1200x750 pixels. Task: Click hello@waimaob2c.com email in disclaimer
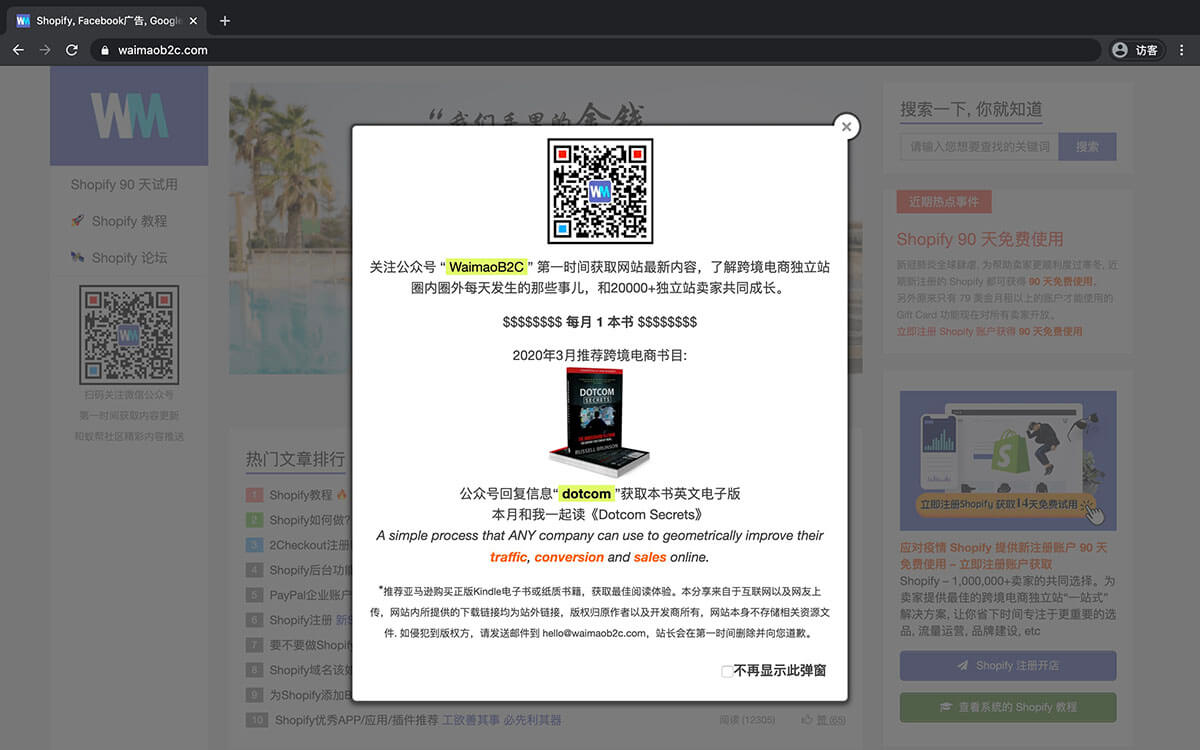(x=595, y=632)
